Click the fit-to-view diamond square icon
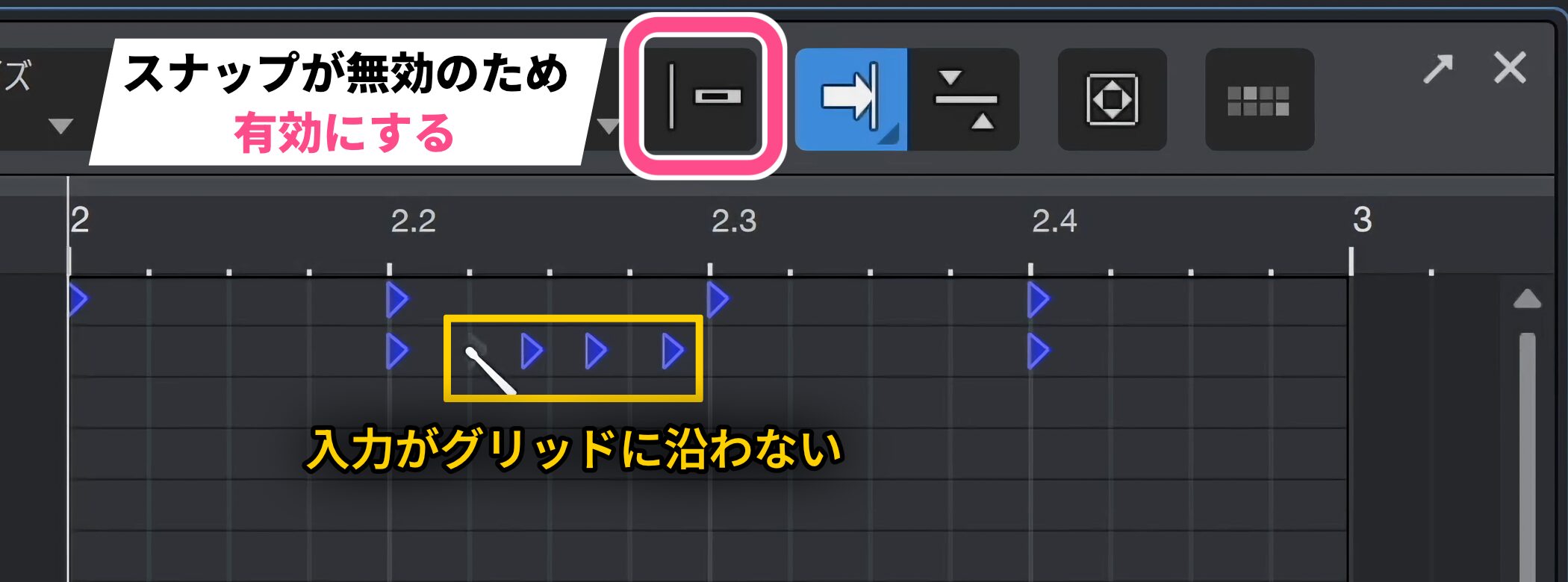 pyautogui.click(x=1113, y=99)
